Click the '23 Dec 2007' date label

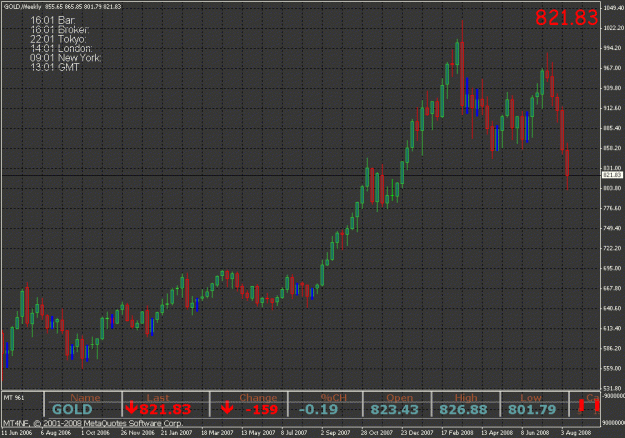(x=417, y=433)
